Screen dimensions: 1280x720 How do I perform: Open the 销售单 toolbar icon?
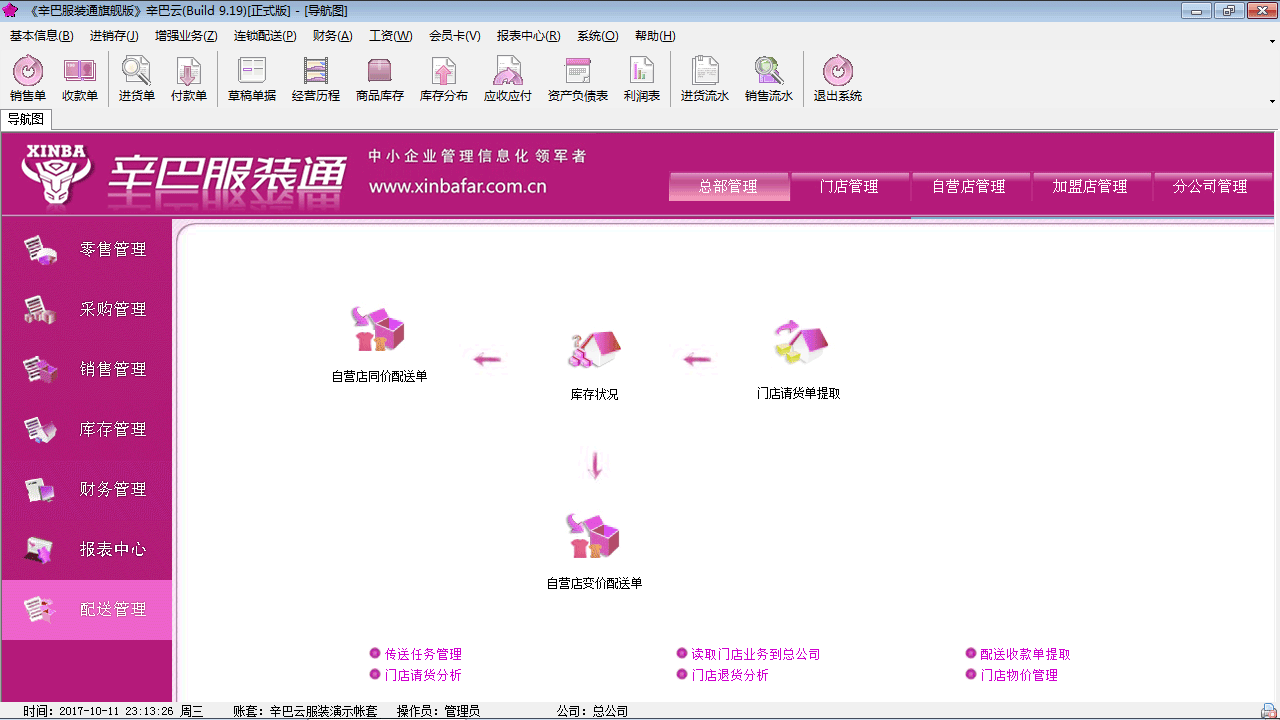tap(28, 79)
